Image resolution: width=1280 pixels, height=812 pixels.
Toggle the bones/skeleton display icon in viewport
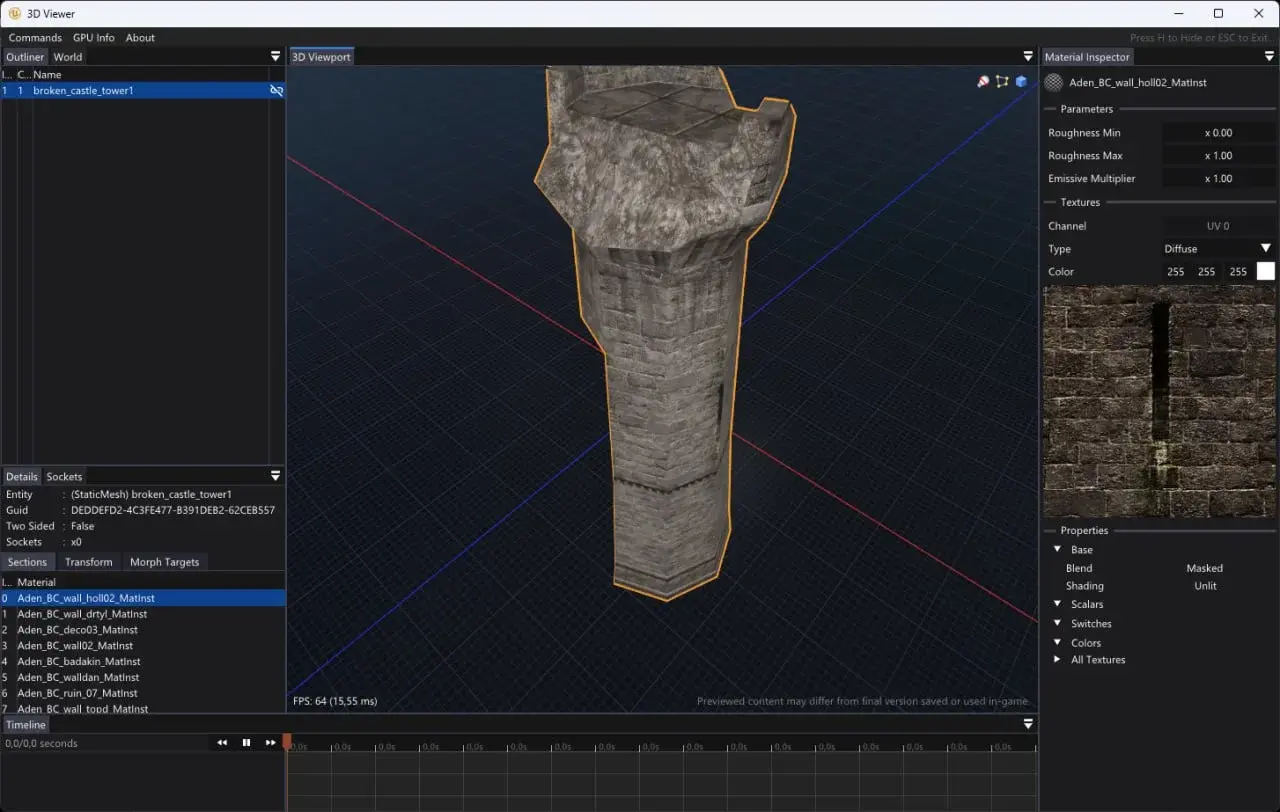(x=1002, y=81)
